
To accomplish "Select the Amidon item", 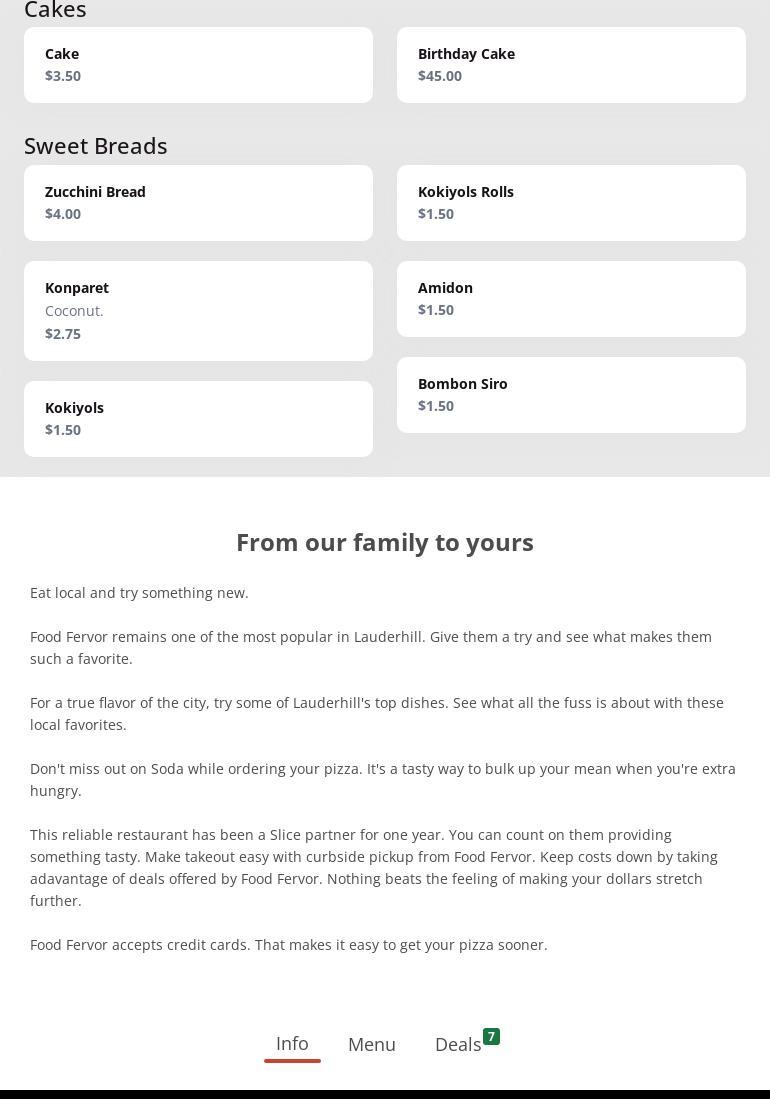I will [571, 299].
